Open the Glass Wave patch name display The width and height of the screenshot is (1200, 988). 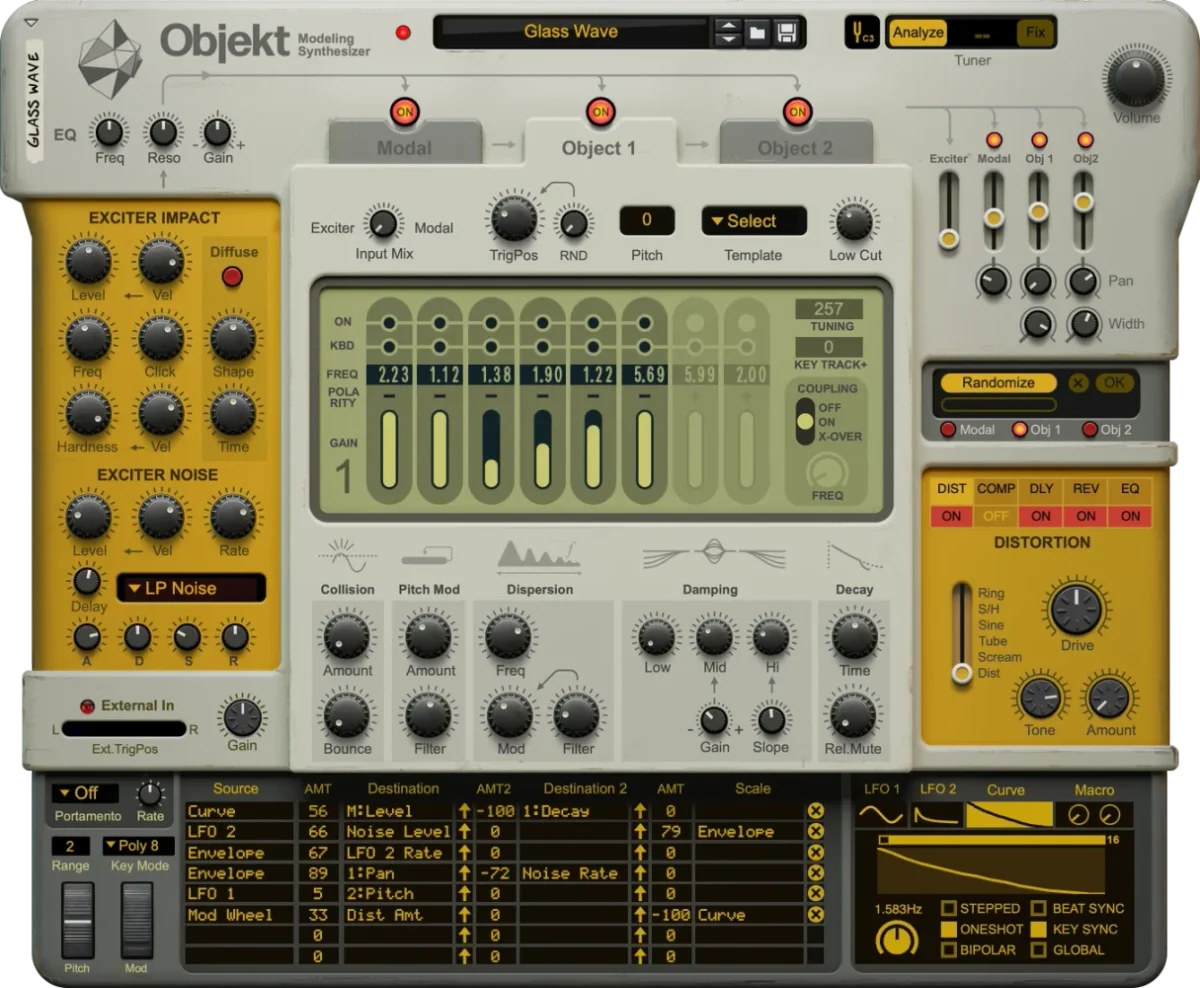click(571, 32)
